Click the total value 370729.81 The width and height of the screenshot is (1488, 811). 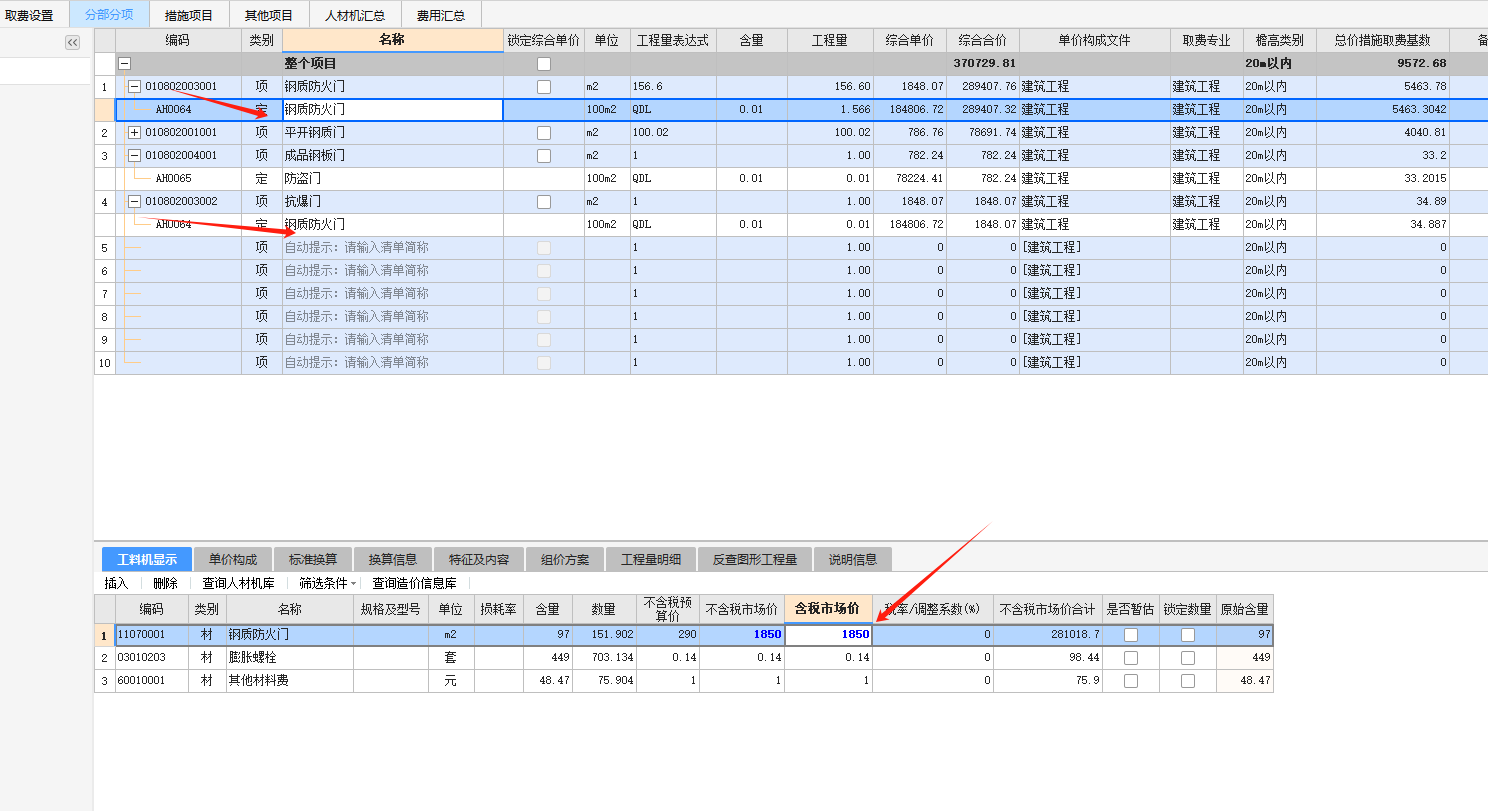coord(984,63)
